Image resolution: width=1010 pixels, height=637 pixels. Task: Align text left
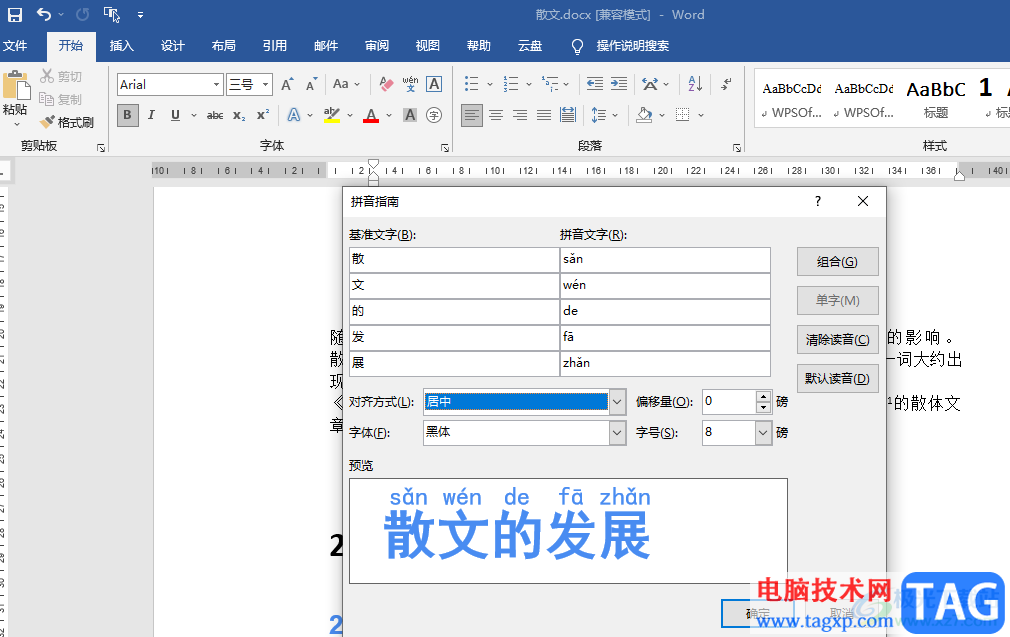point(472,115)
